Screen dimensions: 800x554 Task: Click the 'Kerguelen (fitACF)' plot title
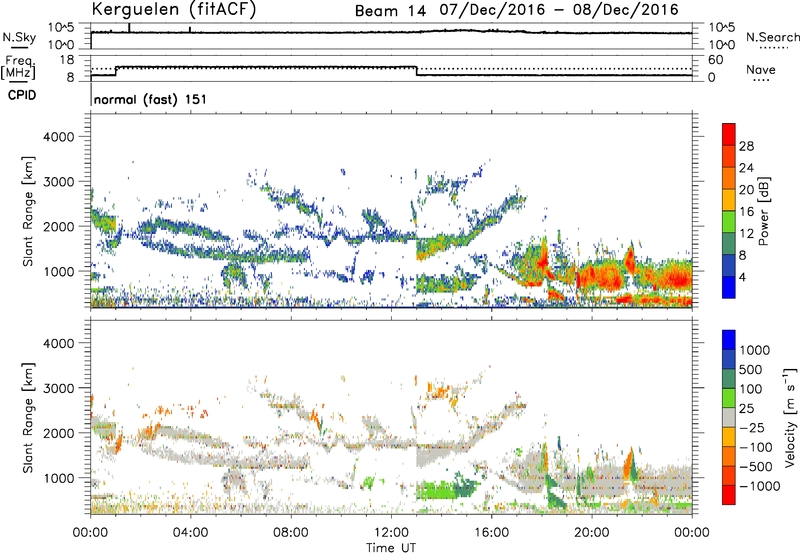point(174,9)
